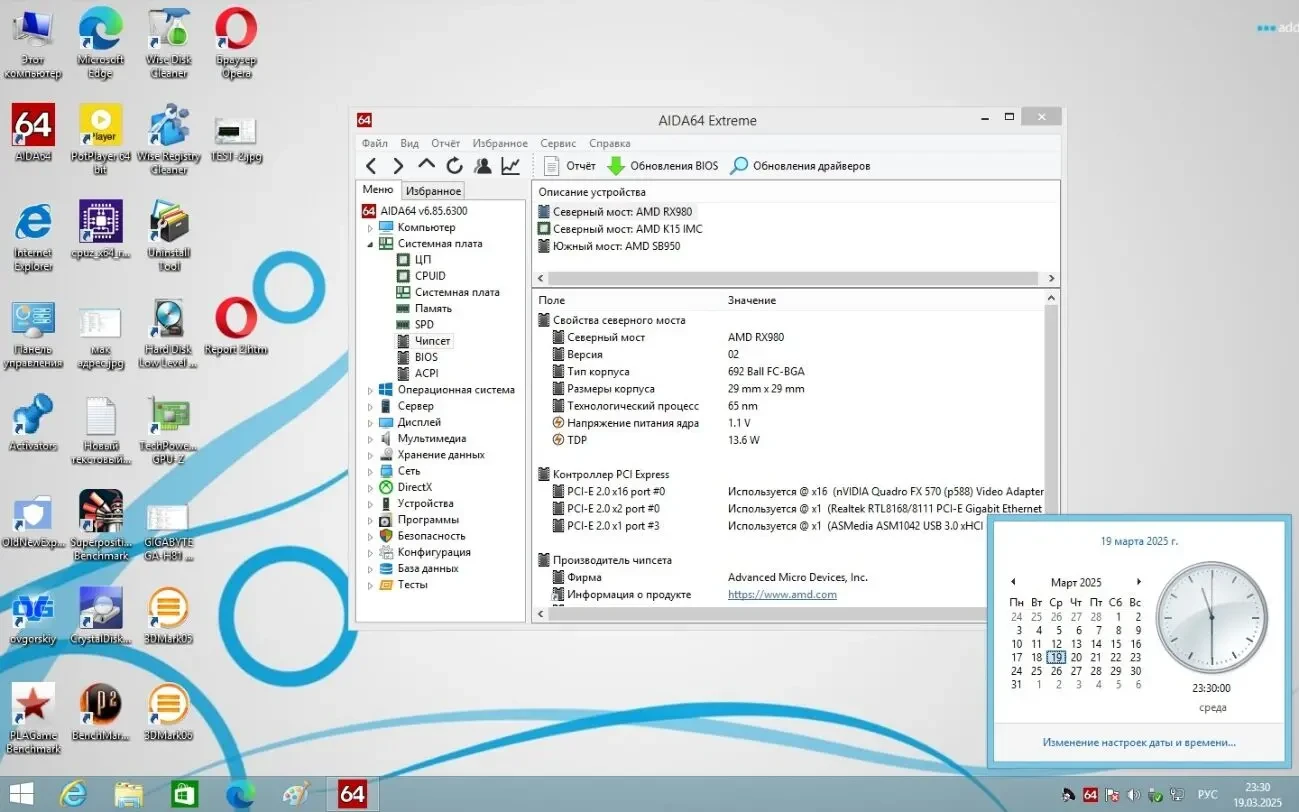Select the PotPlayer 64 bit desktop icon
Image resolution: width=1299 pixels, height=812 pixels.
coord(101,139)
